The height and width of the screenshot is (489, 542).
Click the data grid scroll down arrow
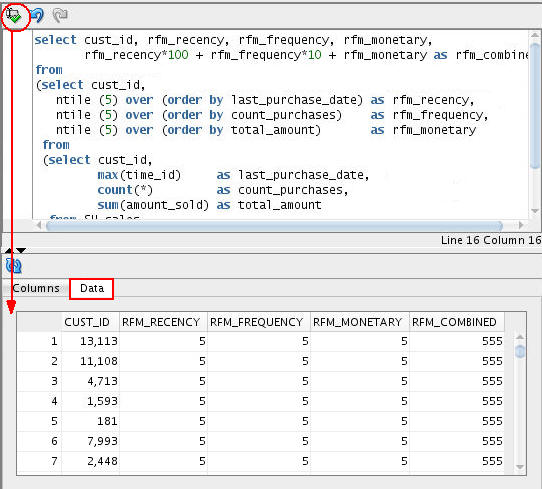tap(520, 467)
